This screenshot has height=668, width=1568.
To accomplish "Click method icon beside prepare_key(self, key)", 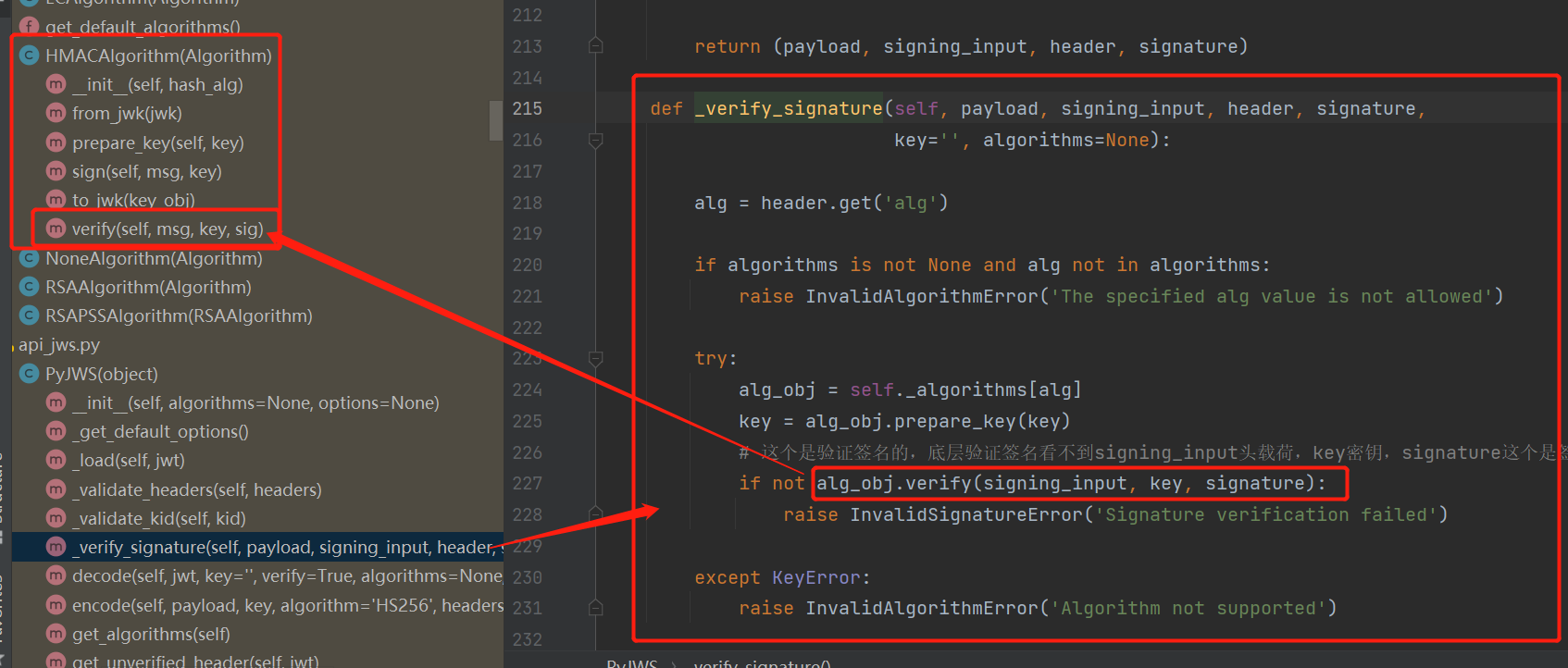I will [56, 142].
